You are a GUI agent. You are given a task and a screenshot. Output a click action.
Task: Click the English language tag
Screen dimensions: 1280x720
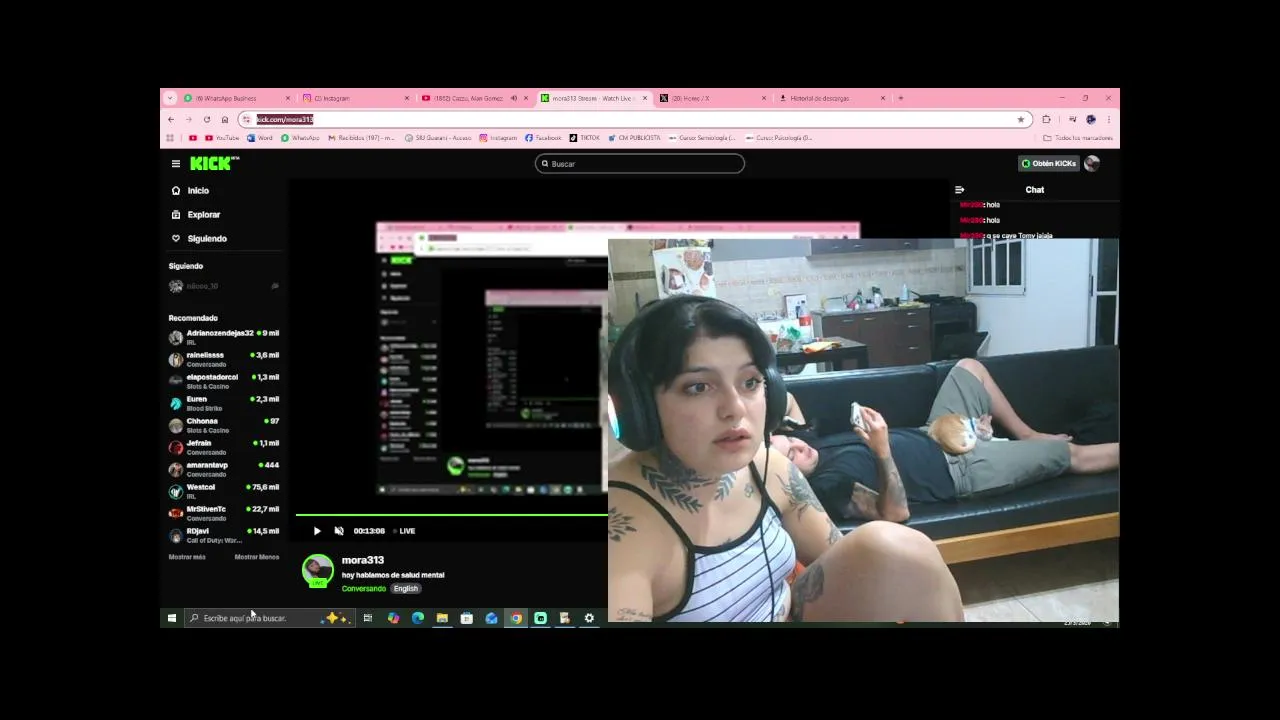tap(406, 588)
